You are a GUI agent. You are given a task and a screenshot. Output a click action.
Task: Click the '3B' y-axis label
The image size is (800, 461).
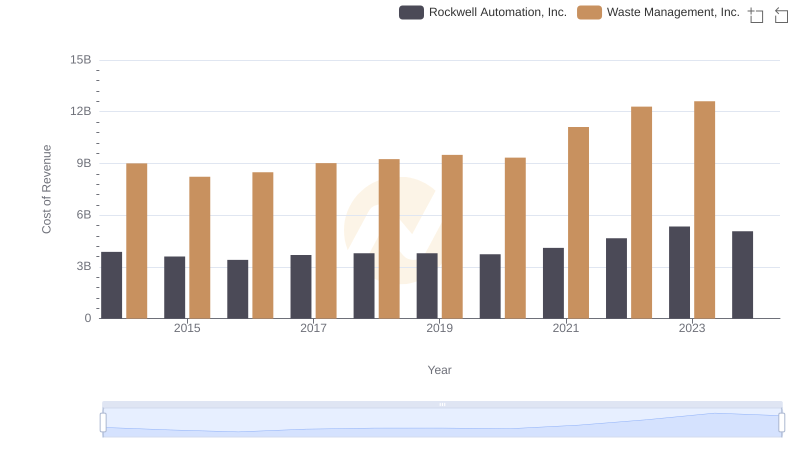coord(84,266)
